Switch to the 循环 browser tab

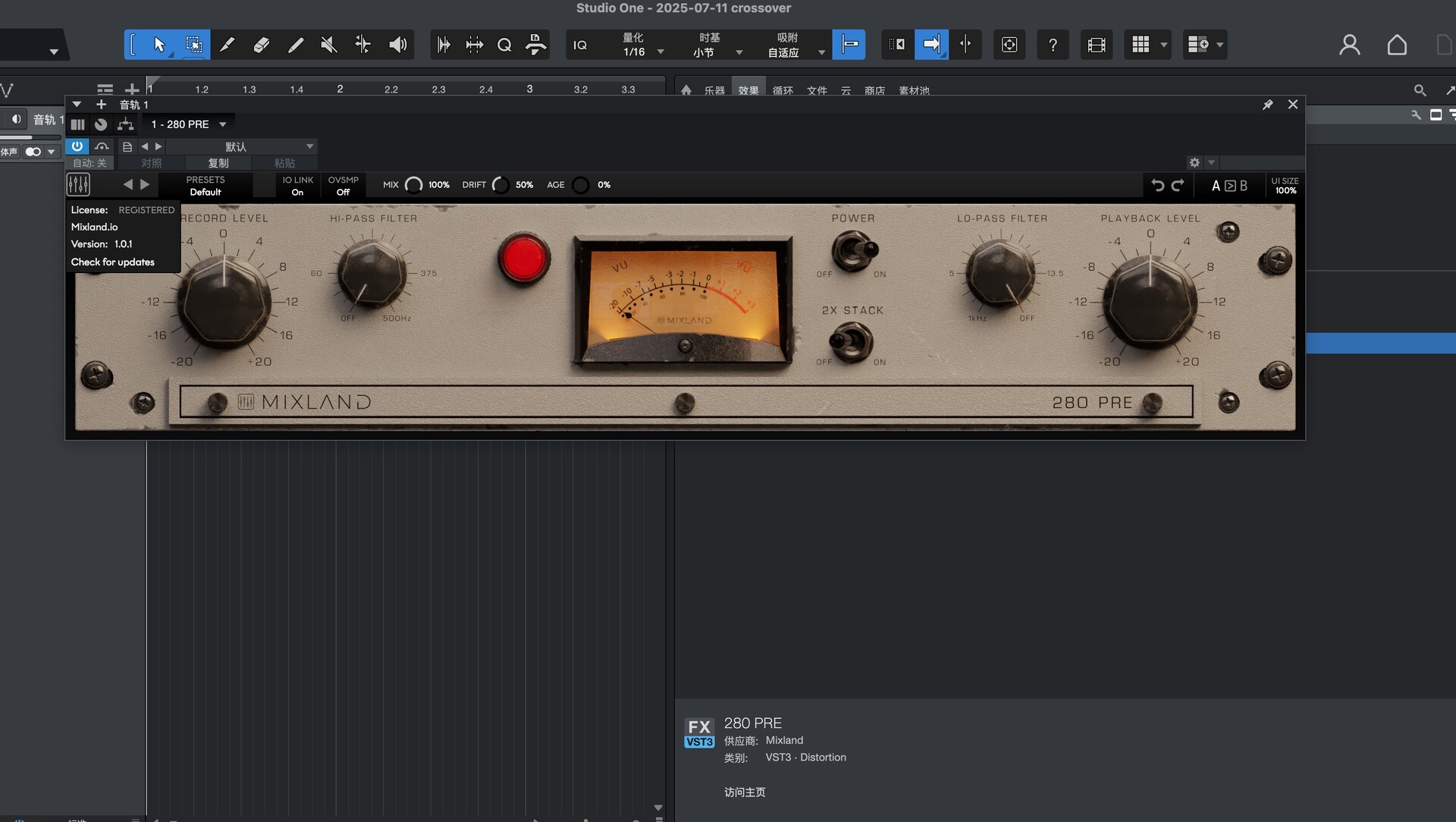pyautogui.click(x=783, y=90)
